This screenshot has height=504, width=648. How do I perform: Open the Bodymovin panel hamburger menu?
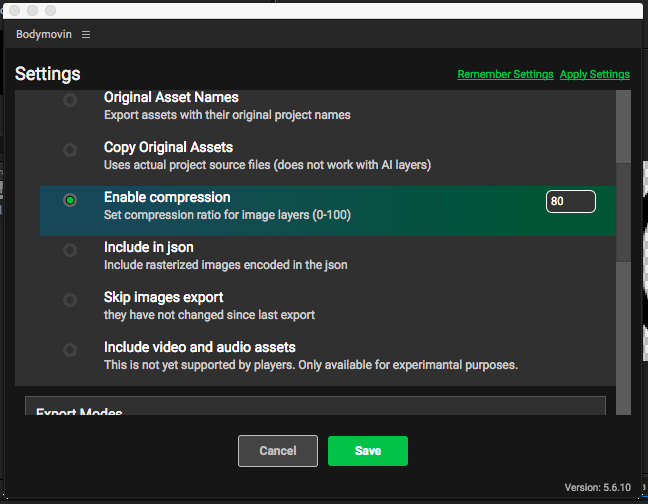[86, 34]
